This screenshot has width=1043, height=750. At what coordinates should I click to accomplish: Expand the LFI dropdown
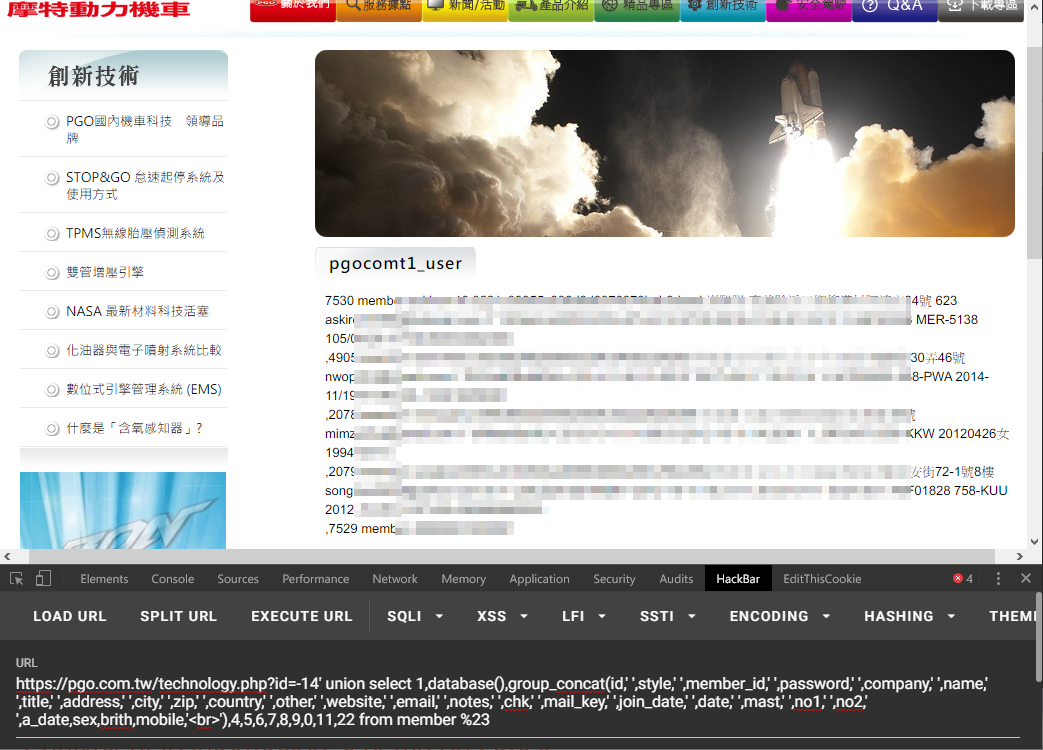click(x=583, y=616)
